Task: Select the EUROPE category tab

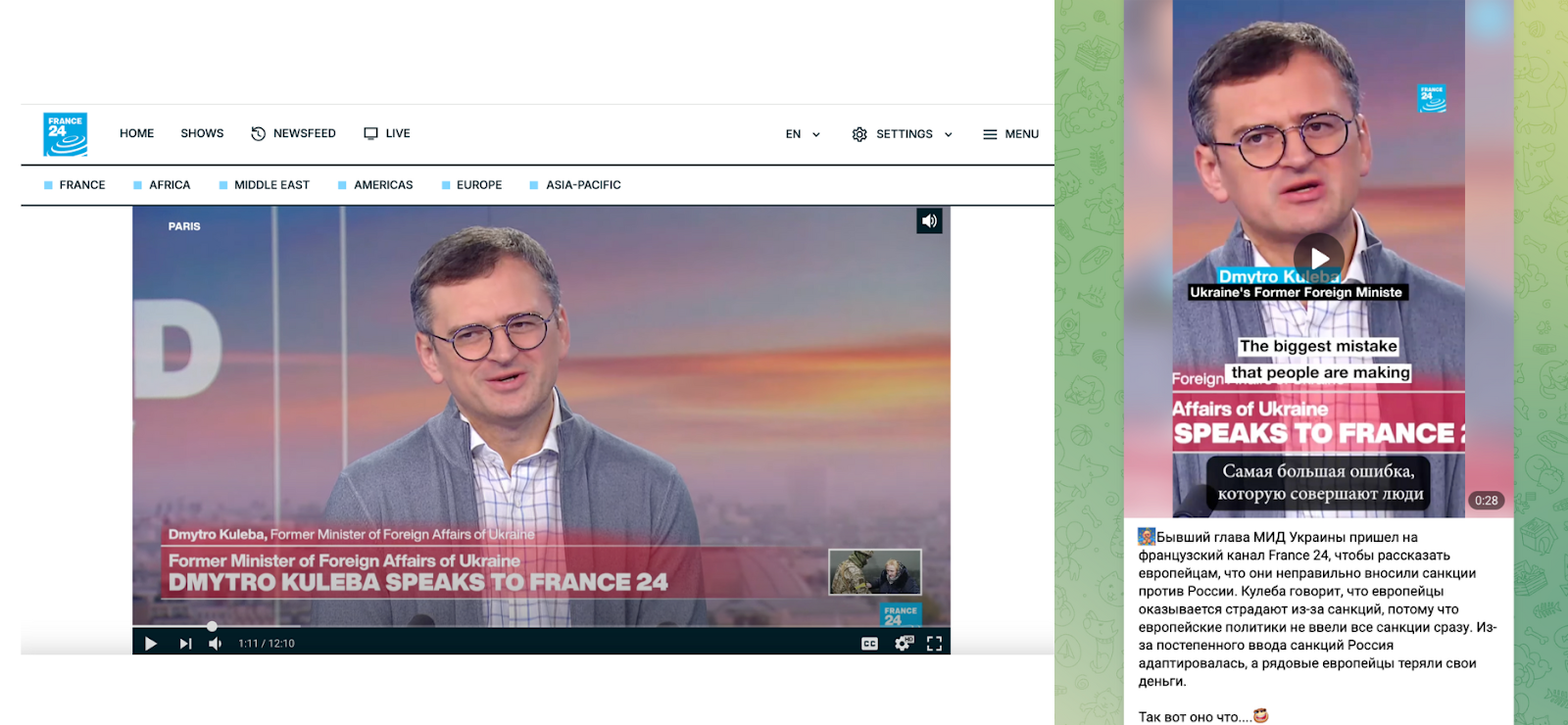Action: (x=471, y=185)
